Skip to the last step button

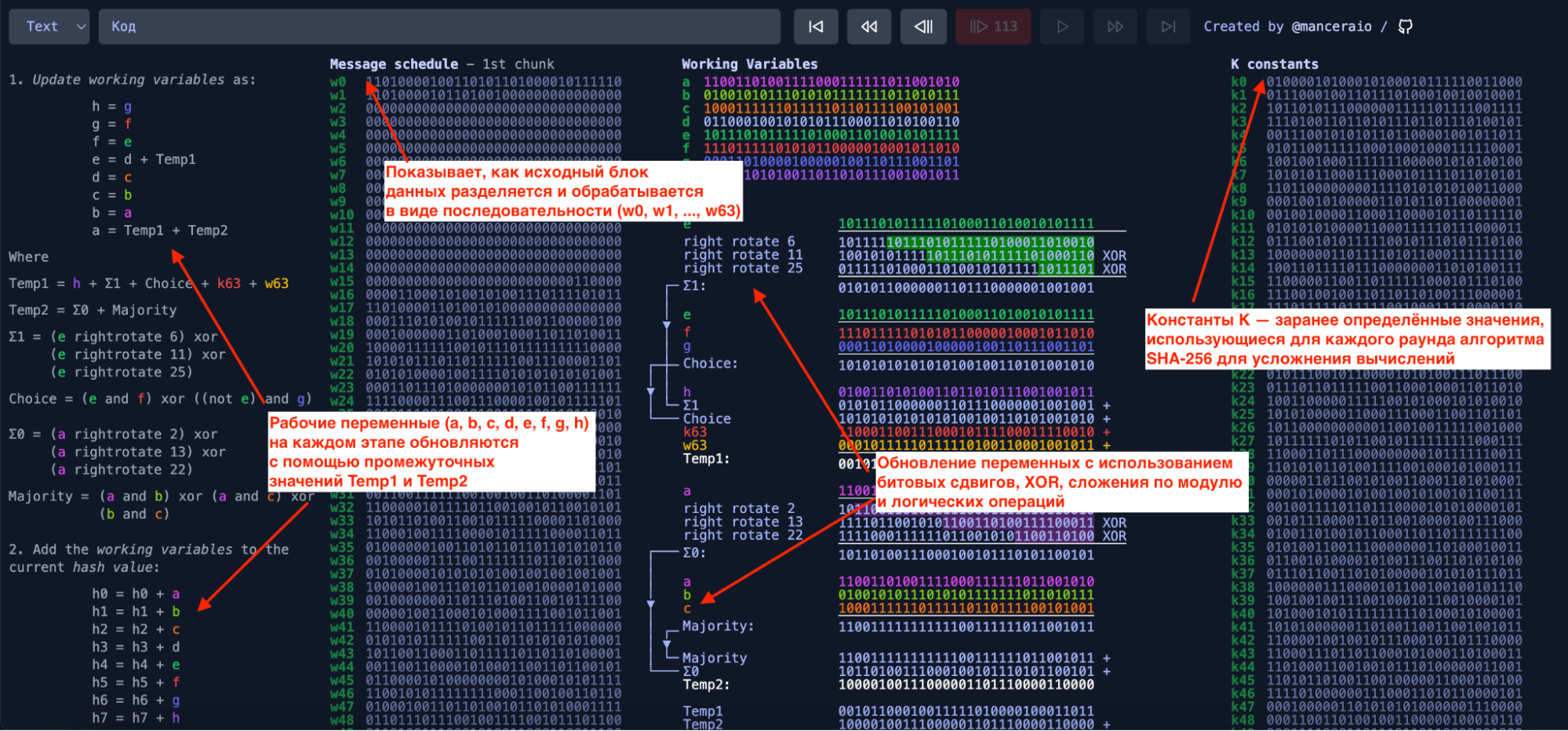1168,27
